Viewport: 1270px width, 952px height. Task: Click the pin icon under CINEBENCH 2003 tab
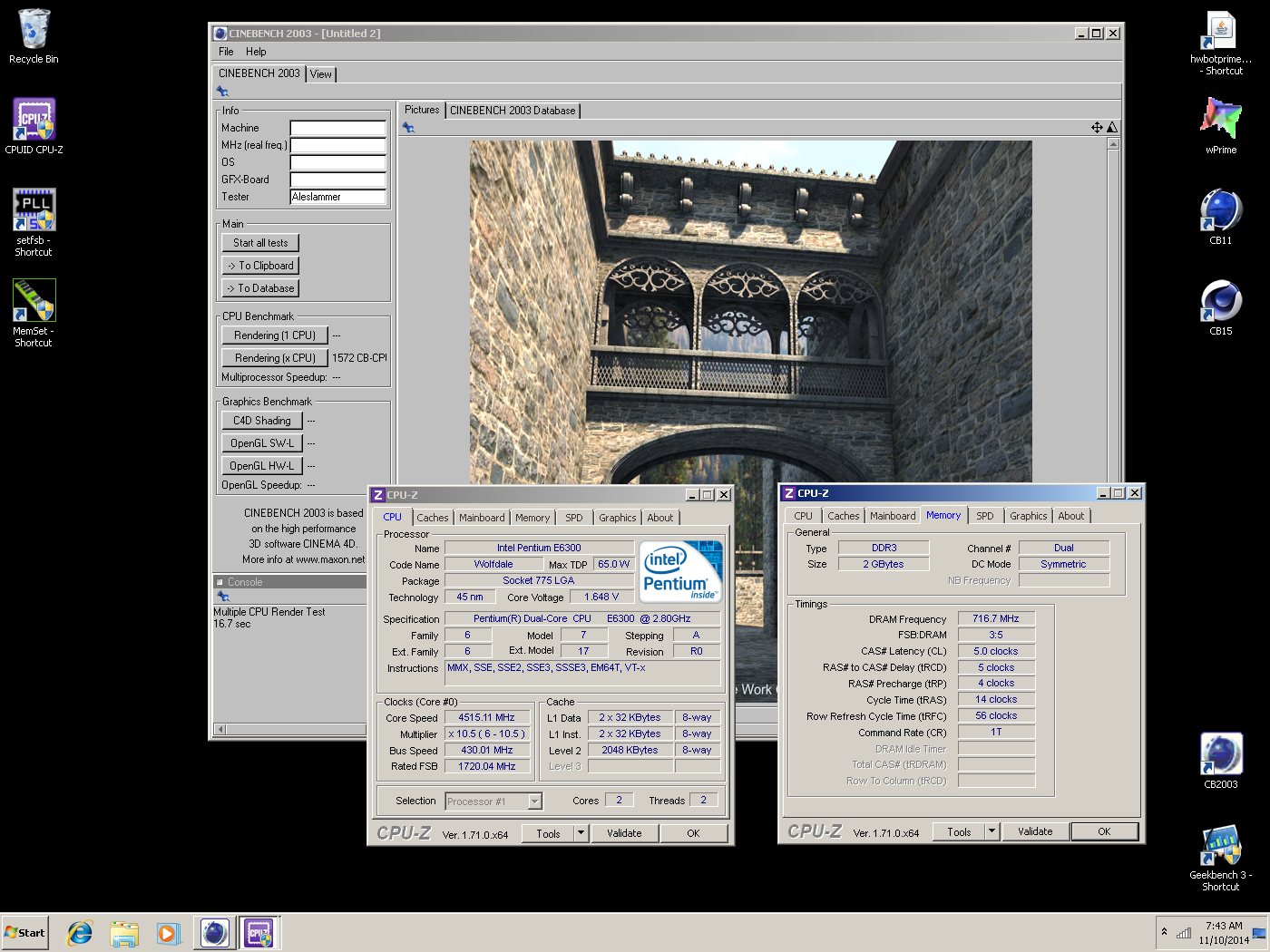pyautogui.click(x=222, y=92)
